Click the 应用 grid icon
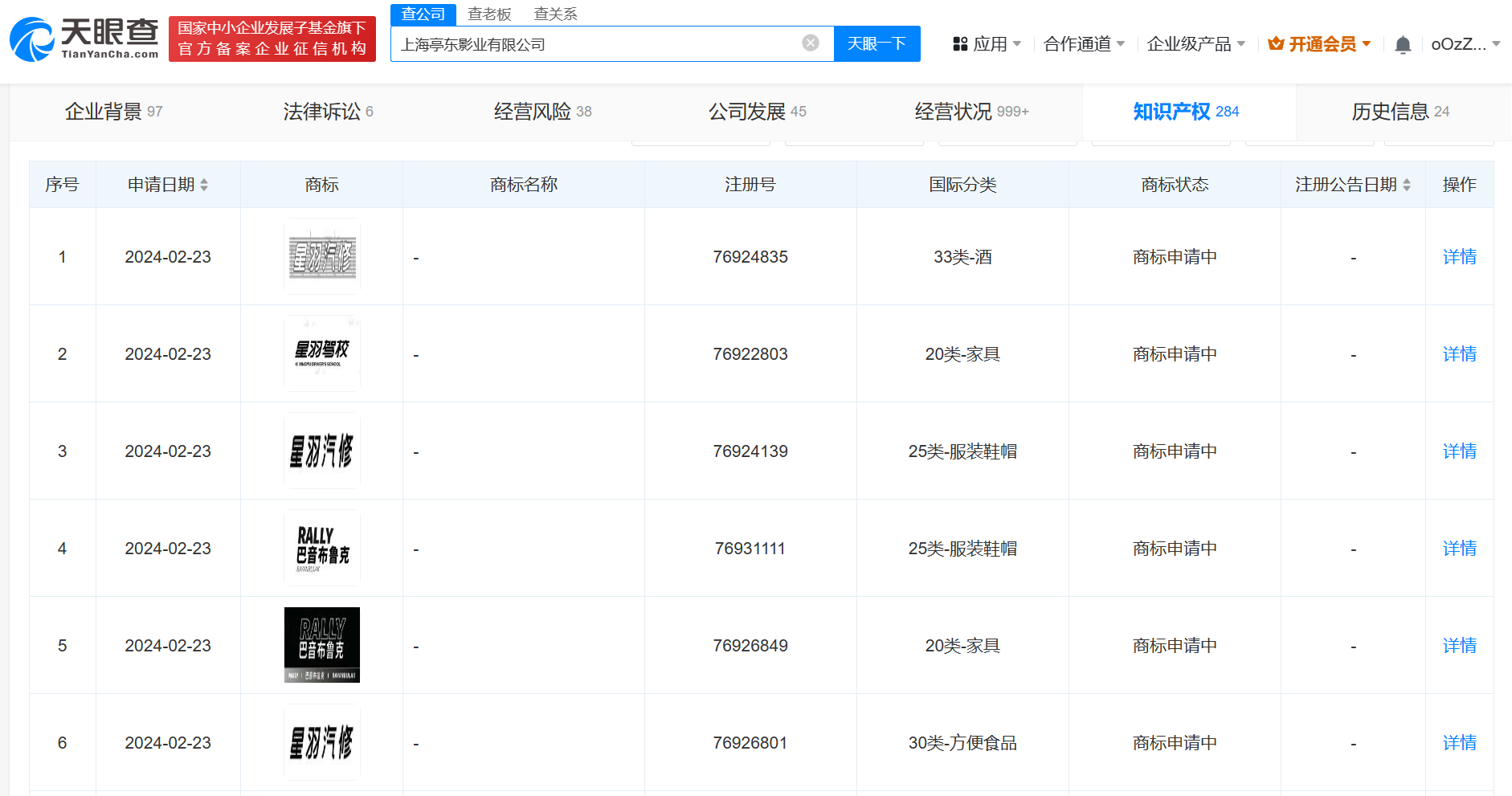 coord(960,44)
